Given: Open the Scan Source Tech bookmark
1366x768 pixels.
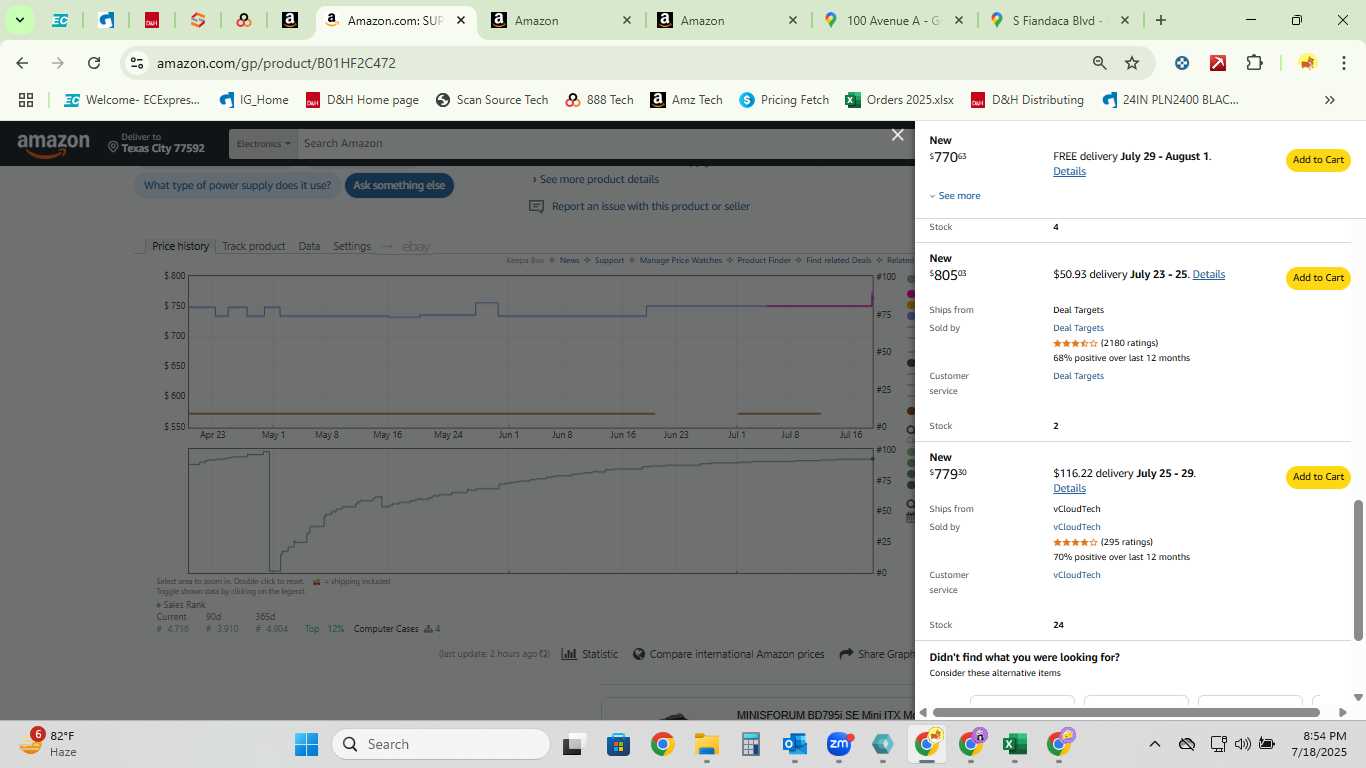Looking at the screenshot, I should [x=492, y=100].
